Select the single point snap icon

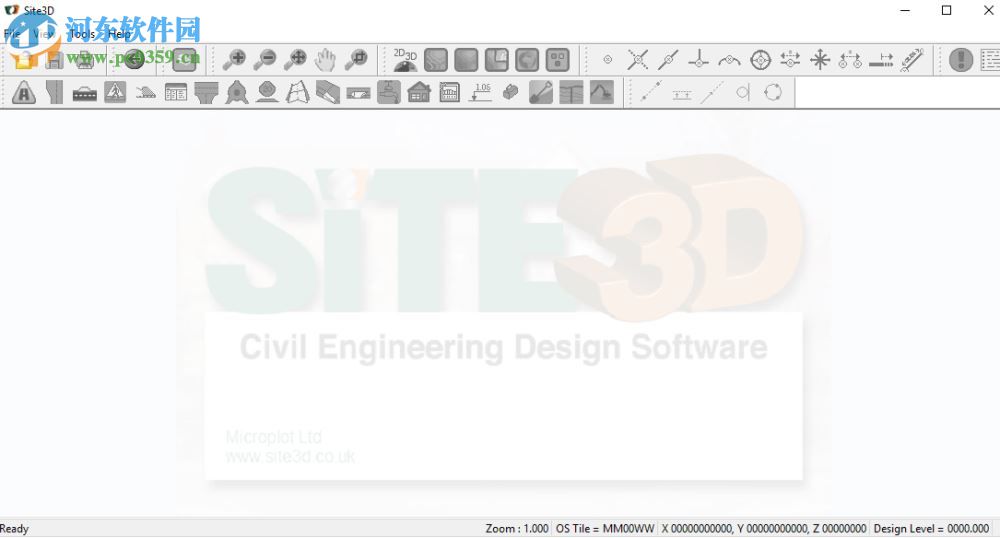608,60
